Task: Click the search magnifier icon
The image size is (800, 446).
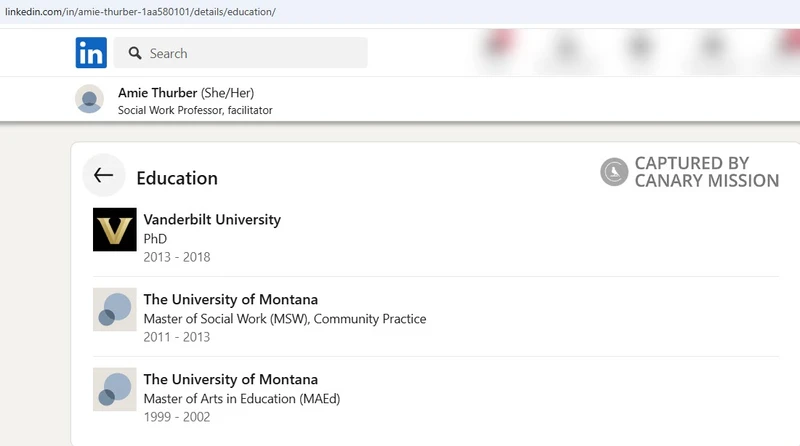Action: coord(135,53)
